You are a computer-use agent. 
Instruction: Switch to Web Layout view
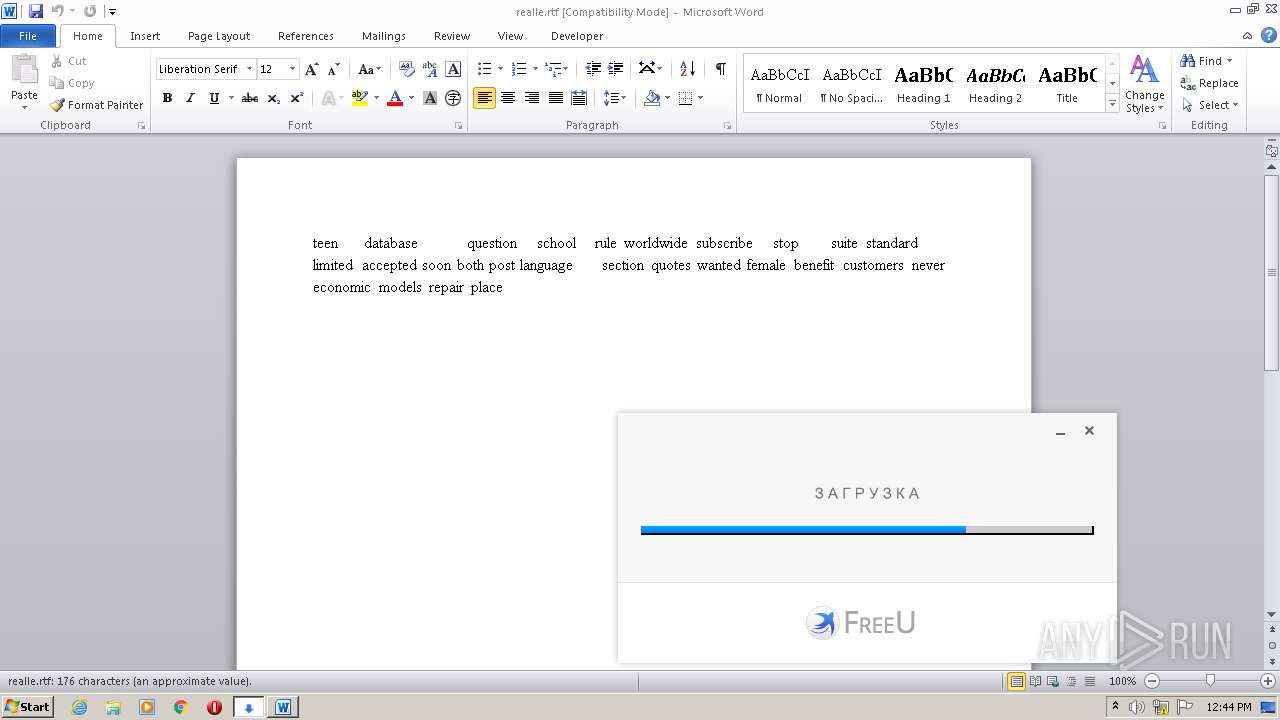pos(1051,681)
